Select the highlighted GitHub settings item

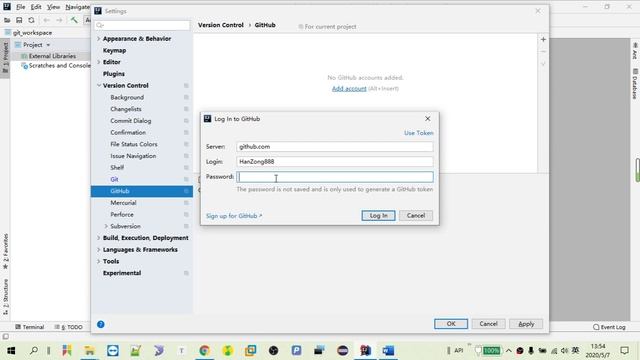pyautogui.click(x=142, y=191)
